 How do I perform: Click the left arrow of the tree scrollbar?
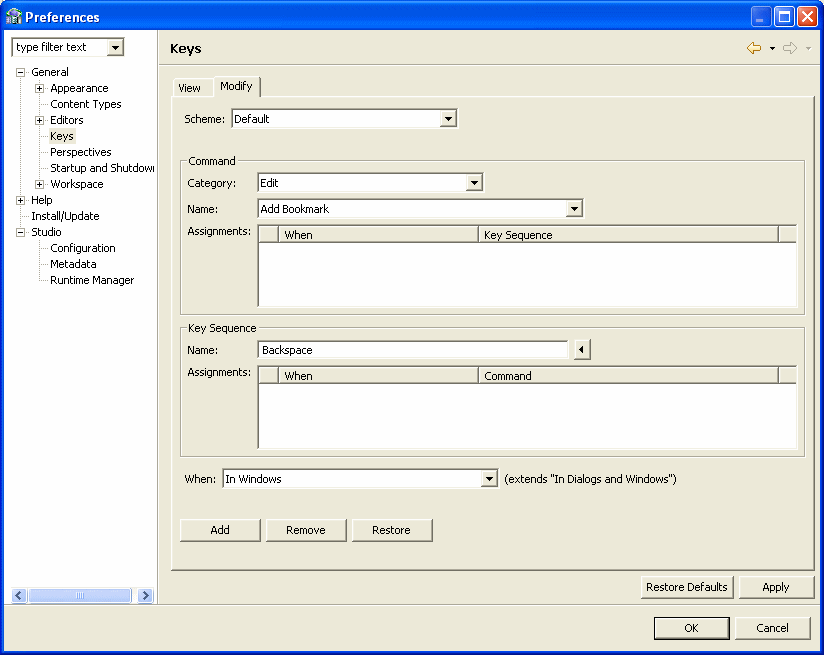point(17,594)
